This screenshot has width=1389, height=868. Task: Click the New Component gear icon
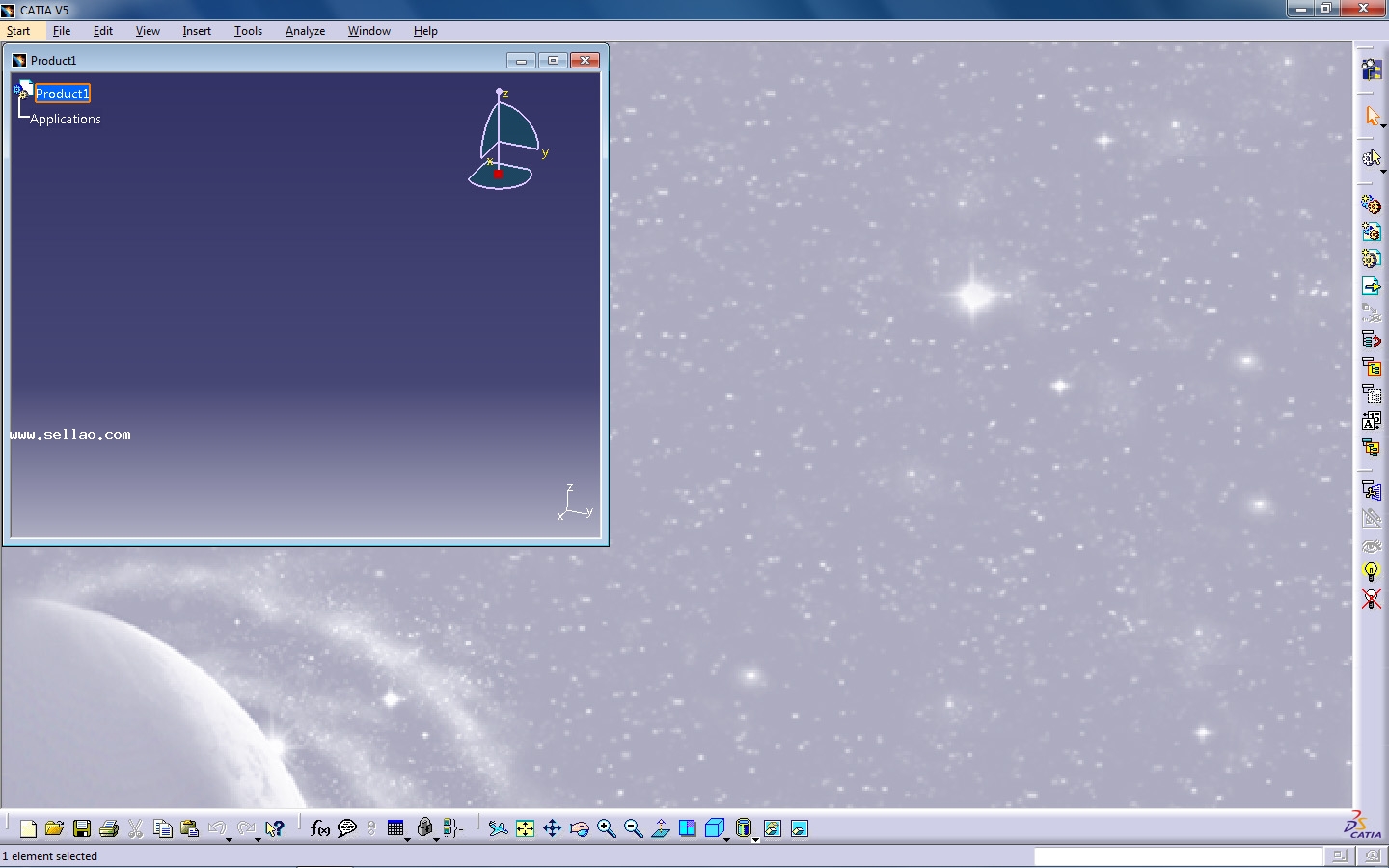click(x=1372, y=204)
